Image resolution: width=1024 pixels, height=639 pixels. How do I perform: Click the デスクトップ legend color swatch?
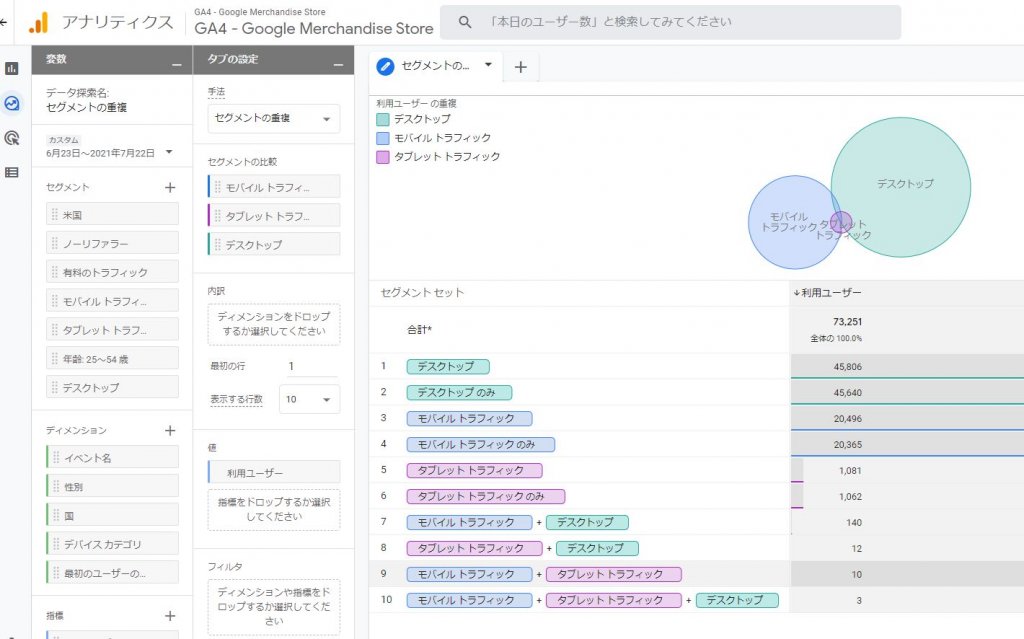[383, 120]
